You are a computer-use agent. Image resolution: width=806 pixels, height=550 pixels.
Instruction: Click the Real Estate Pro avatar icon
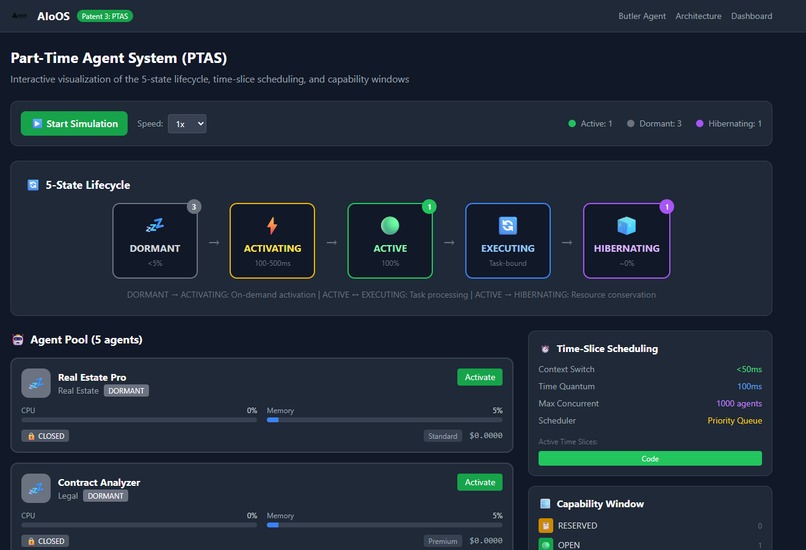[x=36, y=383]
